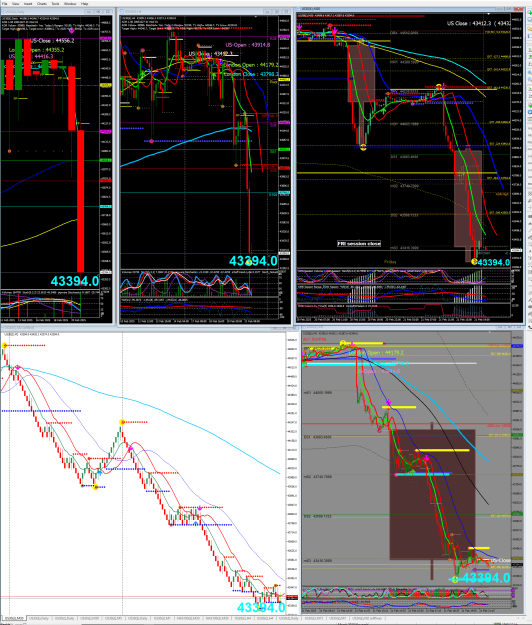Open the Insert menu
Viewport: 532px width, 625px height.
[28, 4]
